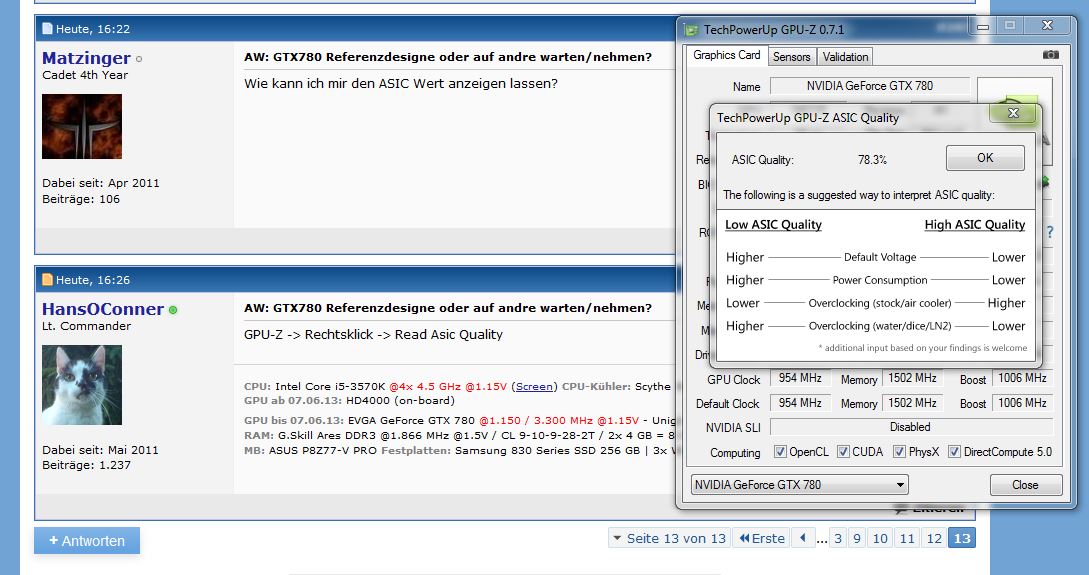Open the Screen link in the signature

534,386
